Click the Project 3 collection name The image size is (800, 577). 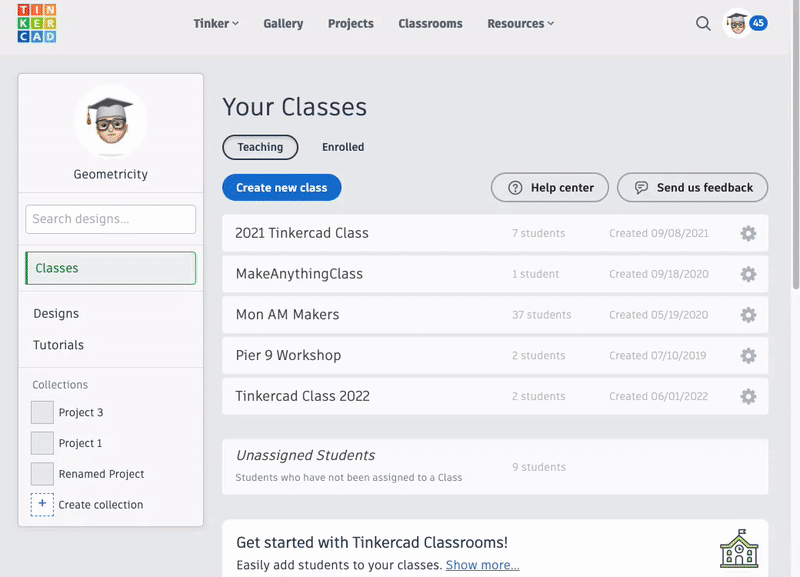coord(81,412)
